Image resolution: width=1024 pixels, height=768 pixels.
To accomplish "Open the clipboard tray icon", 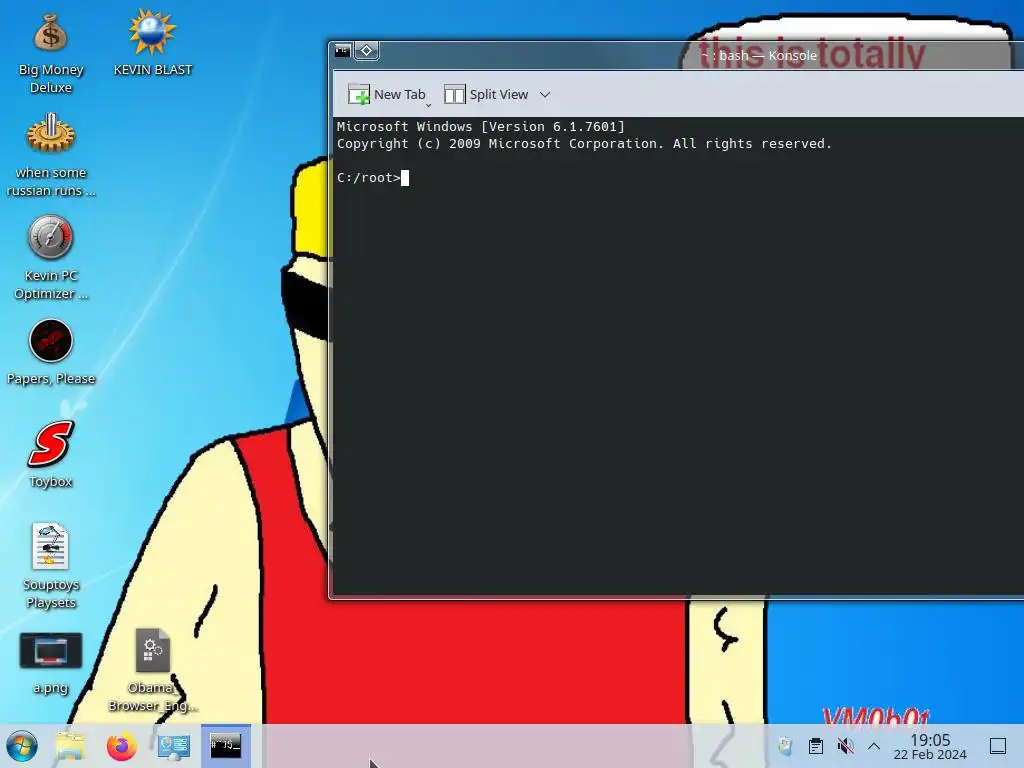I will pos(816,746).
